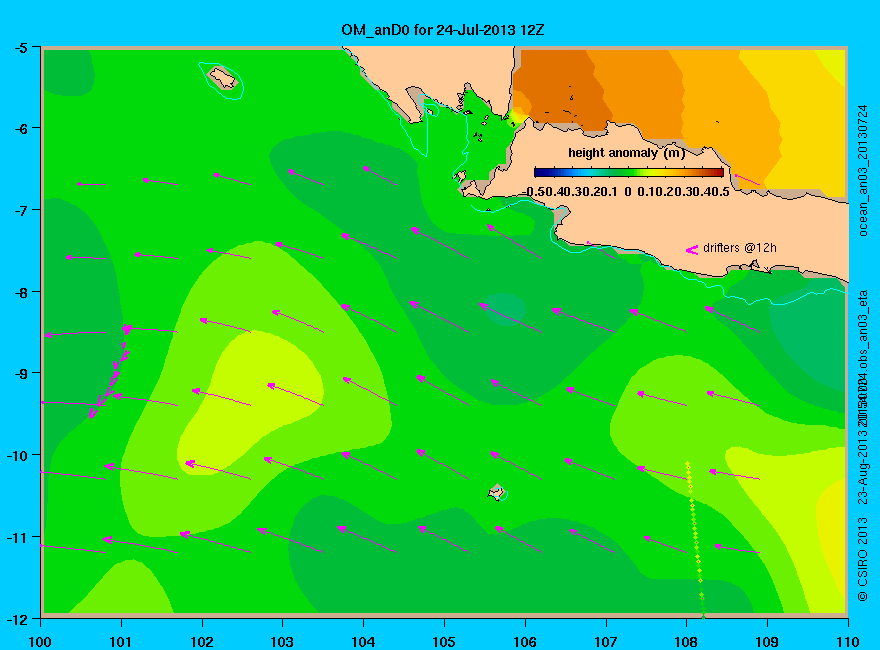Click the x-axis tick label '110'
The height and width of the screenshot is (650, 880).
coord(847,642)
